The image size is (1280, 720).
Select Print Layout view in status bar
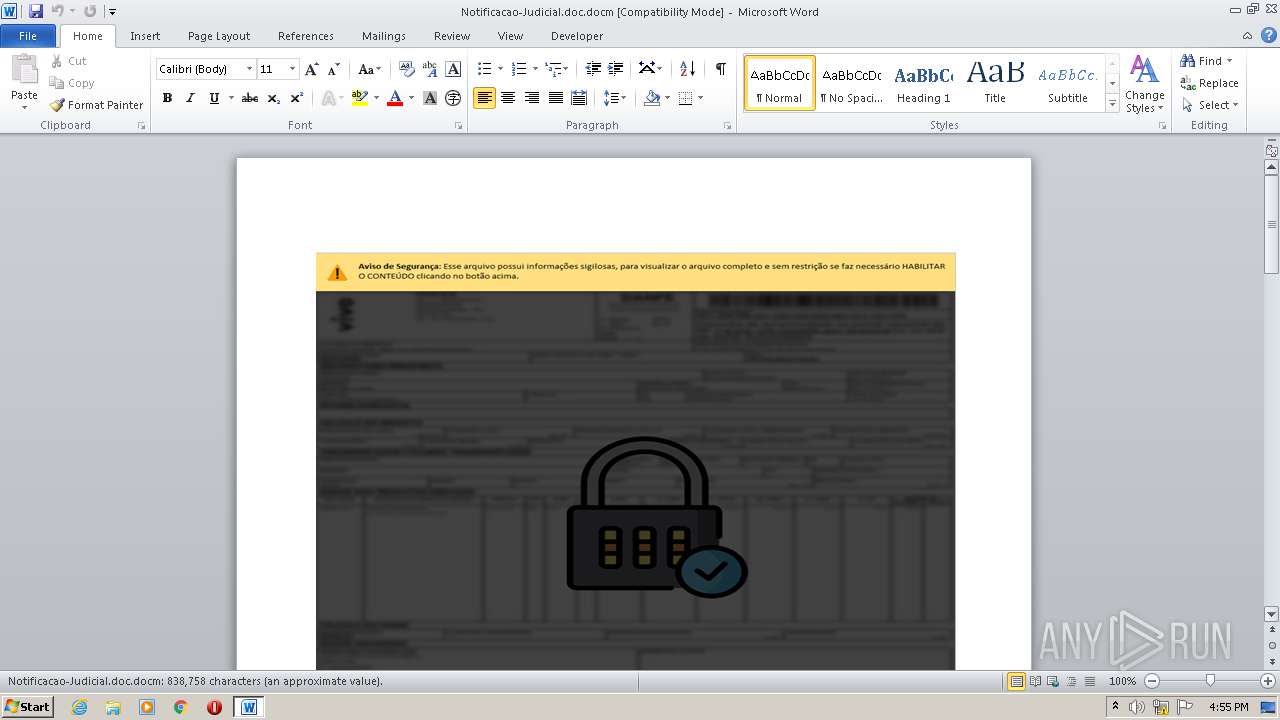[1016, 681]
